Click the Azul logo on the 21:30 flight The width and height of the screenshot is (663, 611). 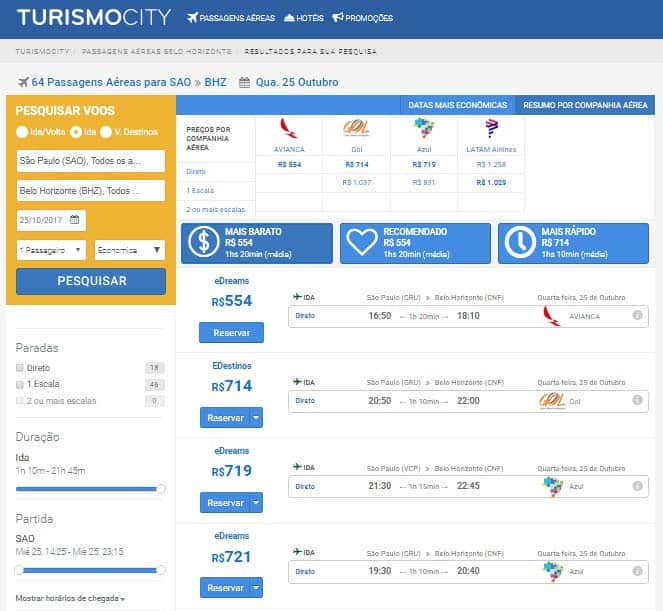point(553,486)
